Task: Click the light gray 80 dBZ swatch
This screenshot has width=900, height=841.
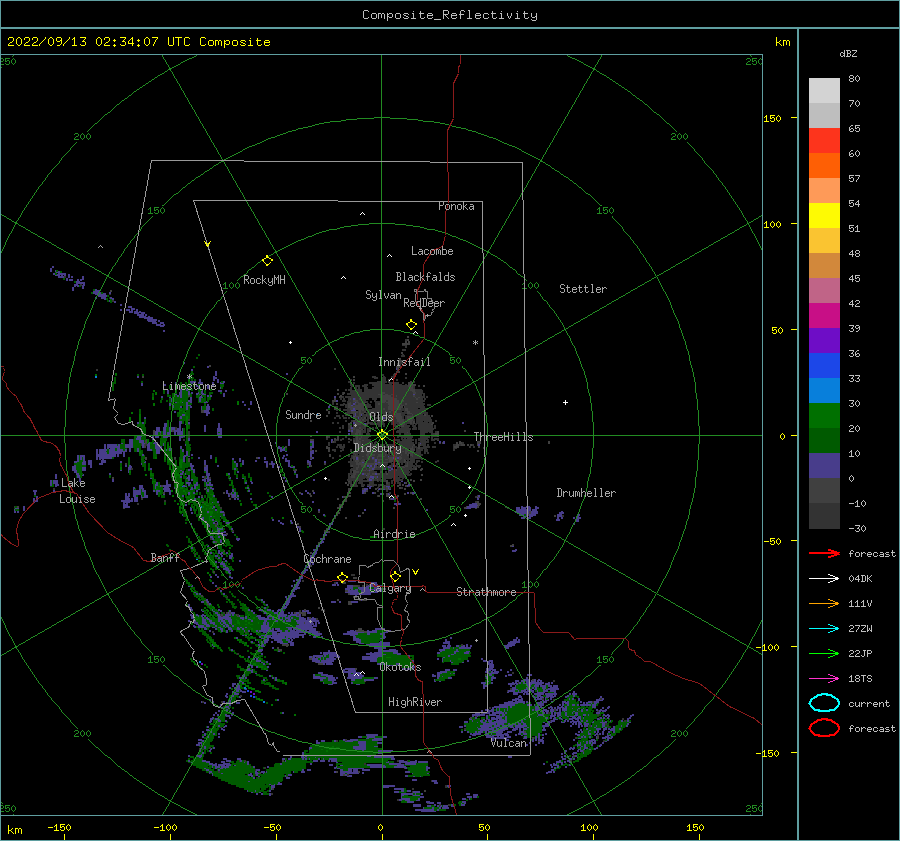Action: [x=824, y=90]
